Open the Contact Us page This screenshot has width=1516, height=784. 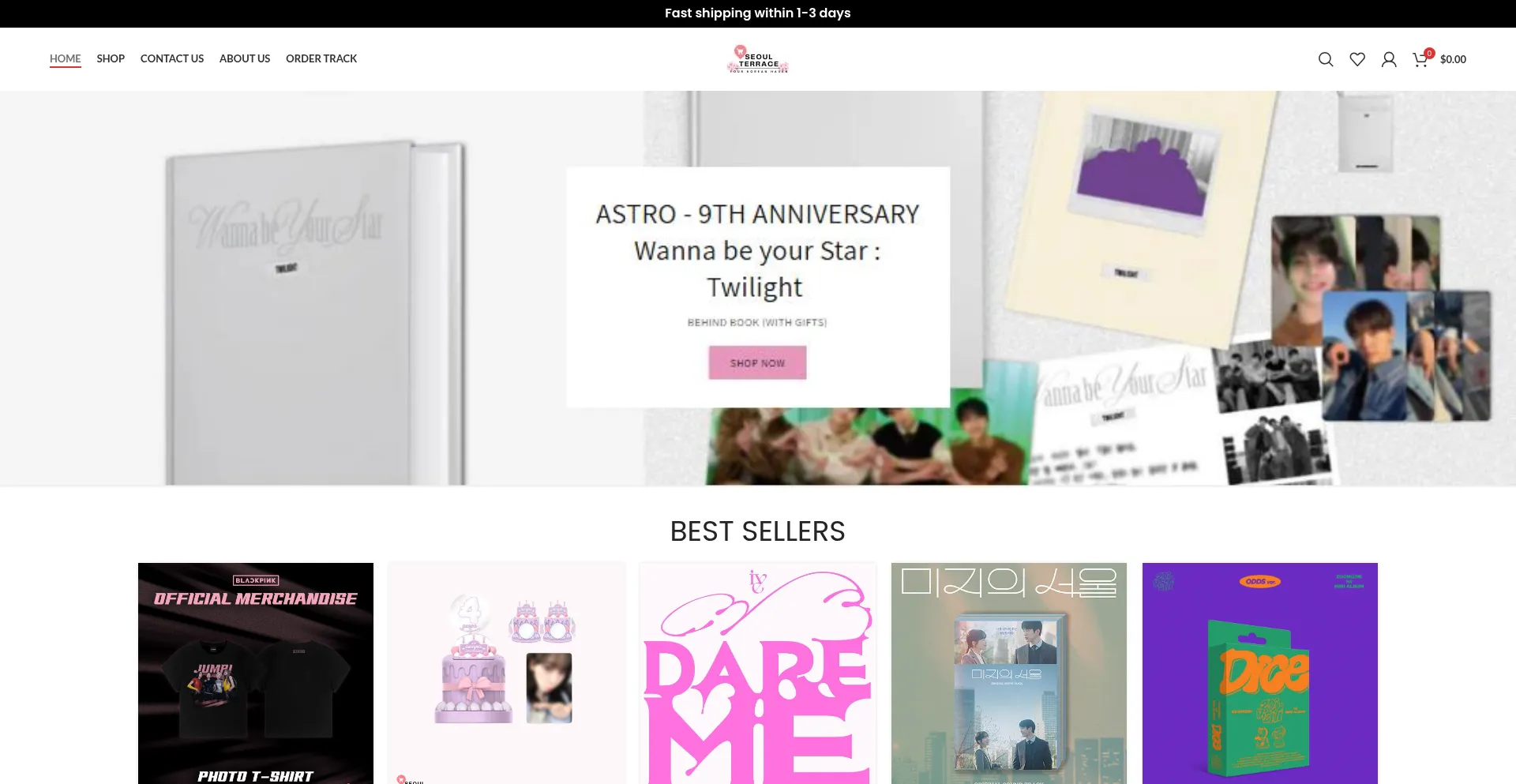point(171,58)
